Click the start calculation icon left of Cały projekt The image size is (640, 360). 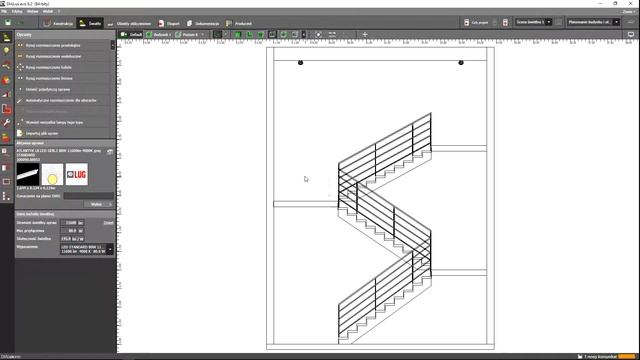pyautogui.click(x=467, y=22)
